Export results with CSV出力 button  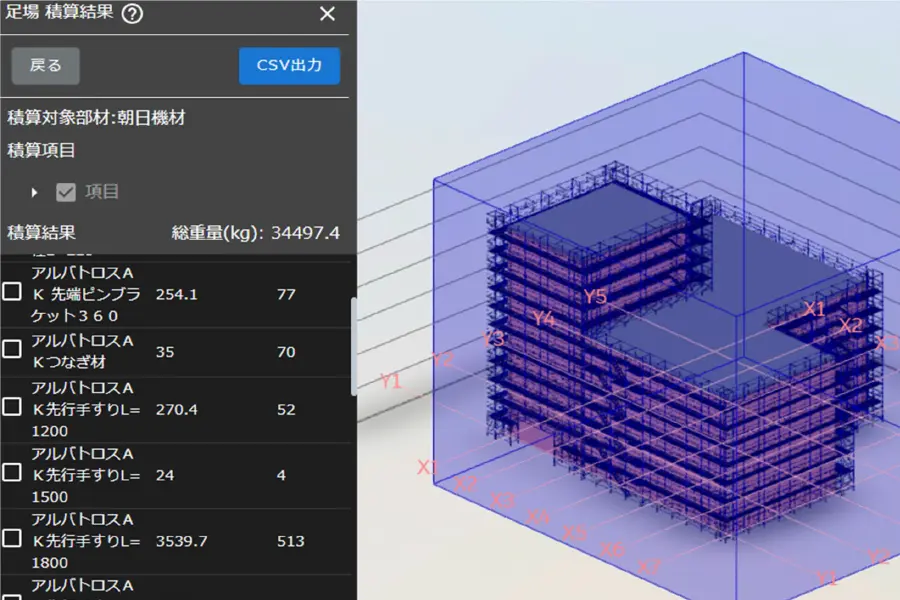[x=289, y=66]
